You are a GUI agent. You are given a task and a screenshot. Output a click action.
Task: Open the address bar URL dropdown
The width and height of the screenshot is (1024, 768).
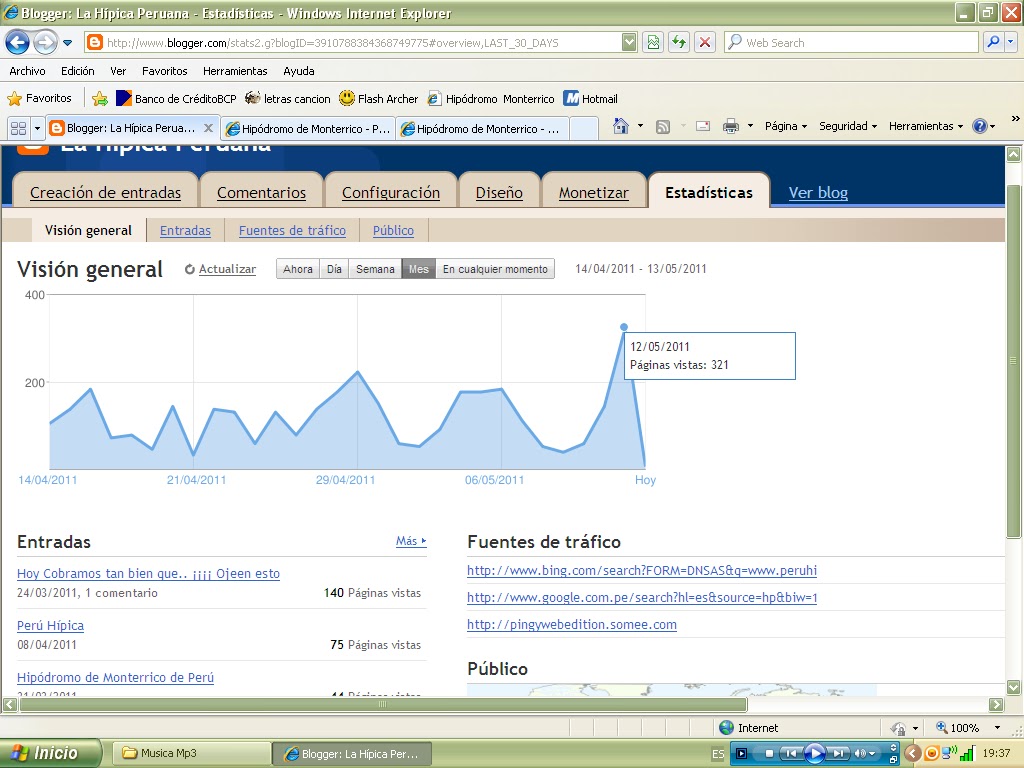(629, 42)
